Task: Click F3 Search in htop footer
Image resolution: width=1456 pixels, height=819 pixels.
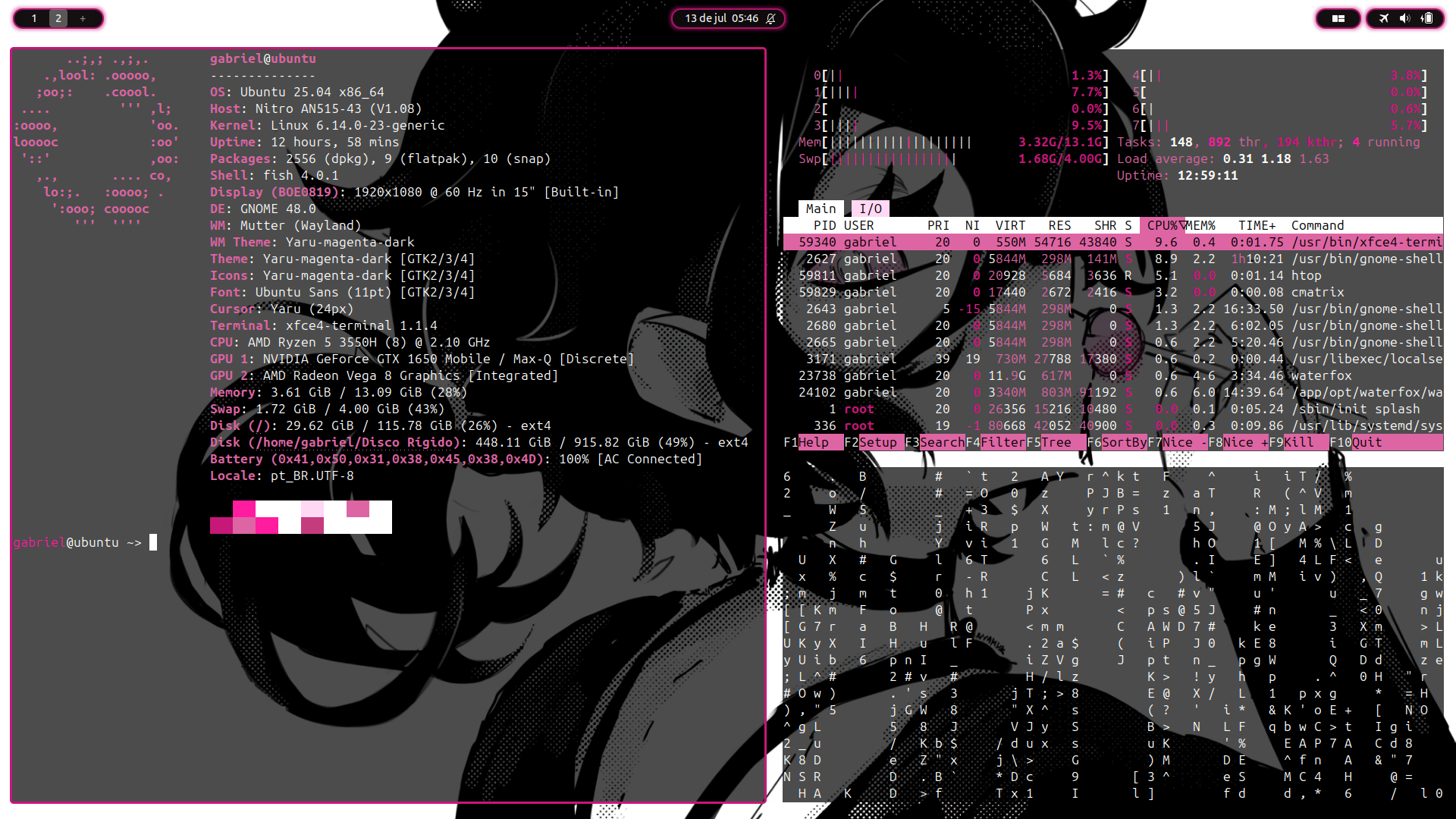Action: pos(934,442)
